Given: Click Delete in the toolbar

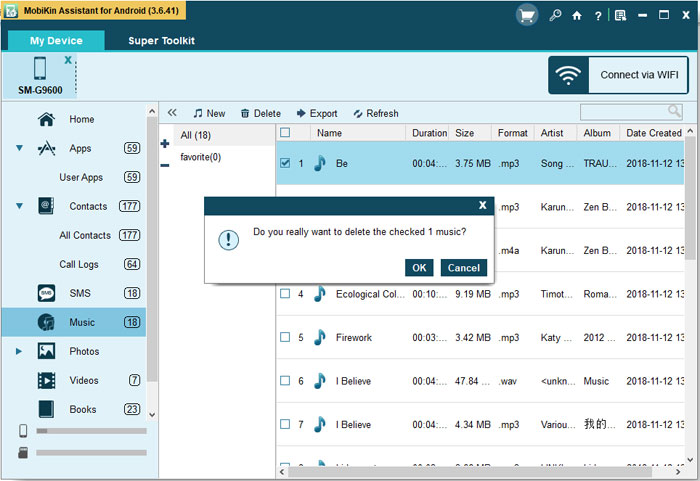Looking at the screenshot, I should pyautogui.click(x=261, y=113).
